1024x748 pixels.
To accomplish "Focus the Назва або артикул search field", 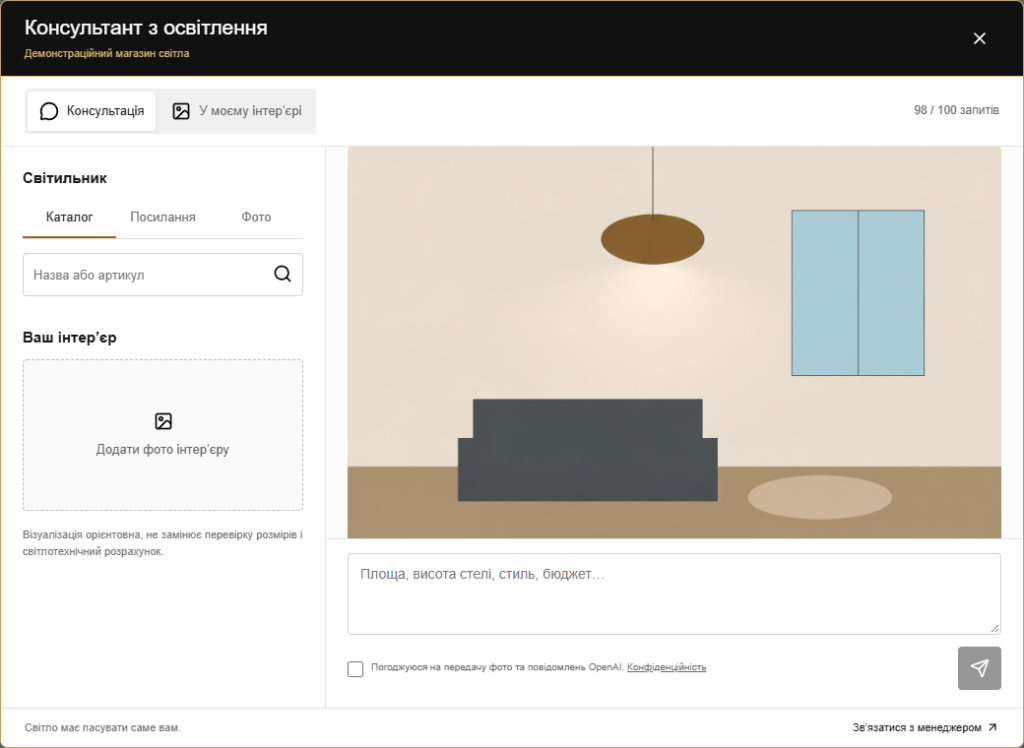I will 163,274.
